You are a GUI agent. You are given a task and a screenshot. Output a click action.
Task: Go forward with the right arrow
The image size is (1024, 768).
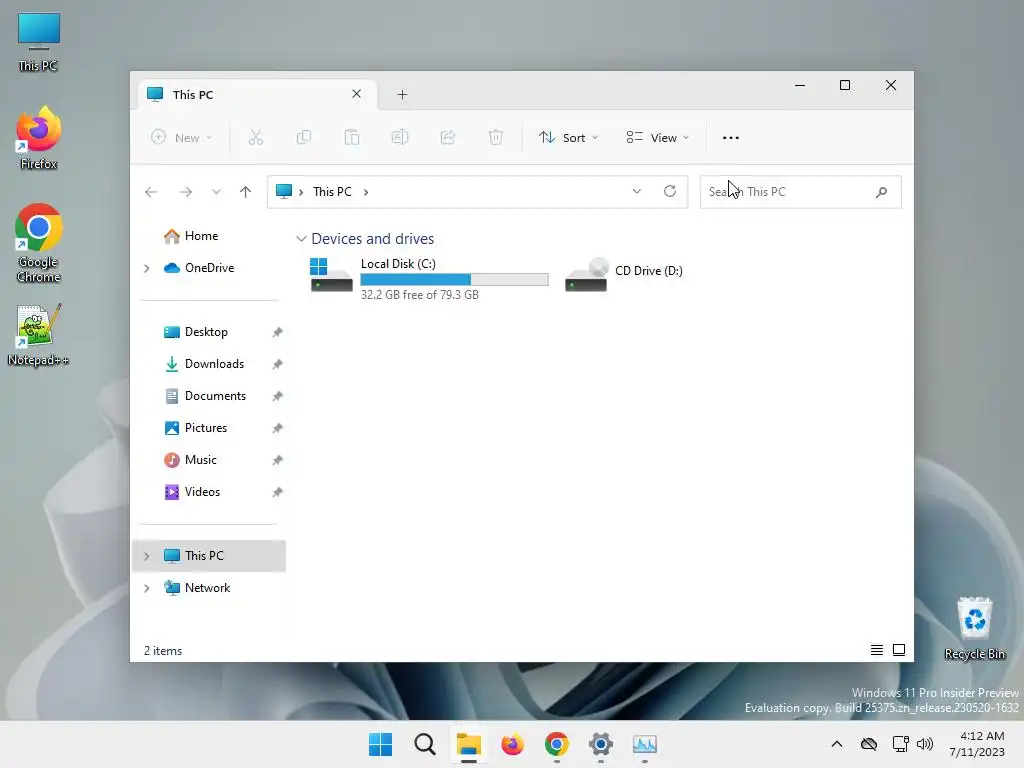click(x=185, y=192)
